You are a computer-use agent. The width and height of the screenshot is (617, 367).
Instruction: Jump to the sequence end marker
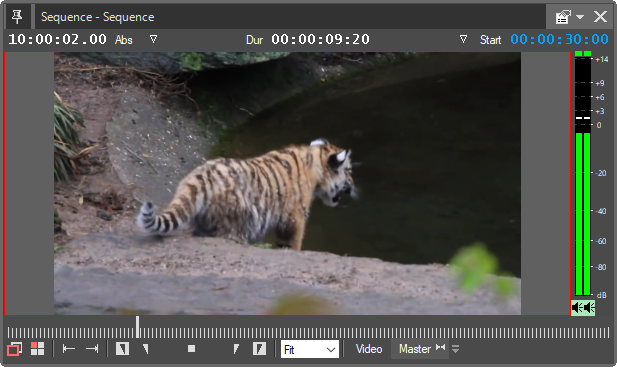92,349
